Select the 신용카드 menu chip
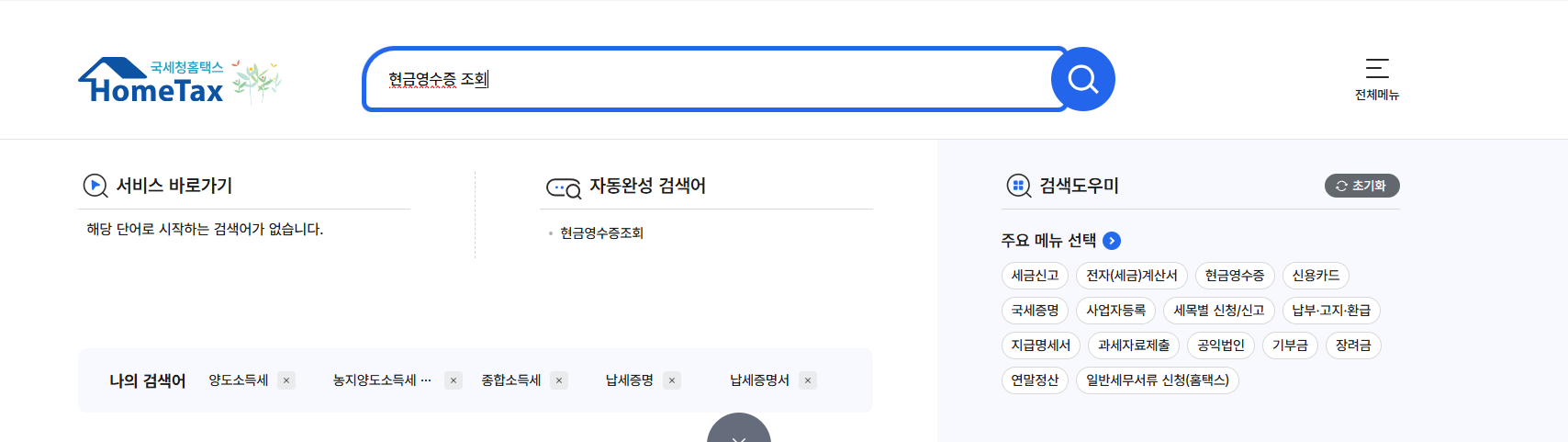This screenshot has height=442, width=1568. pyautogui.click(x=1316, y=276)
